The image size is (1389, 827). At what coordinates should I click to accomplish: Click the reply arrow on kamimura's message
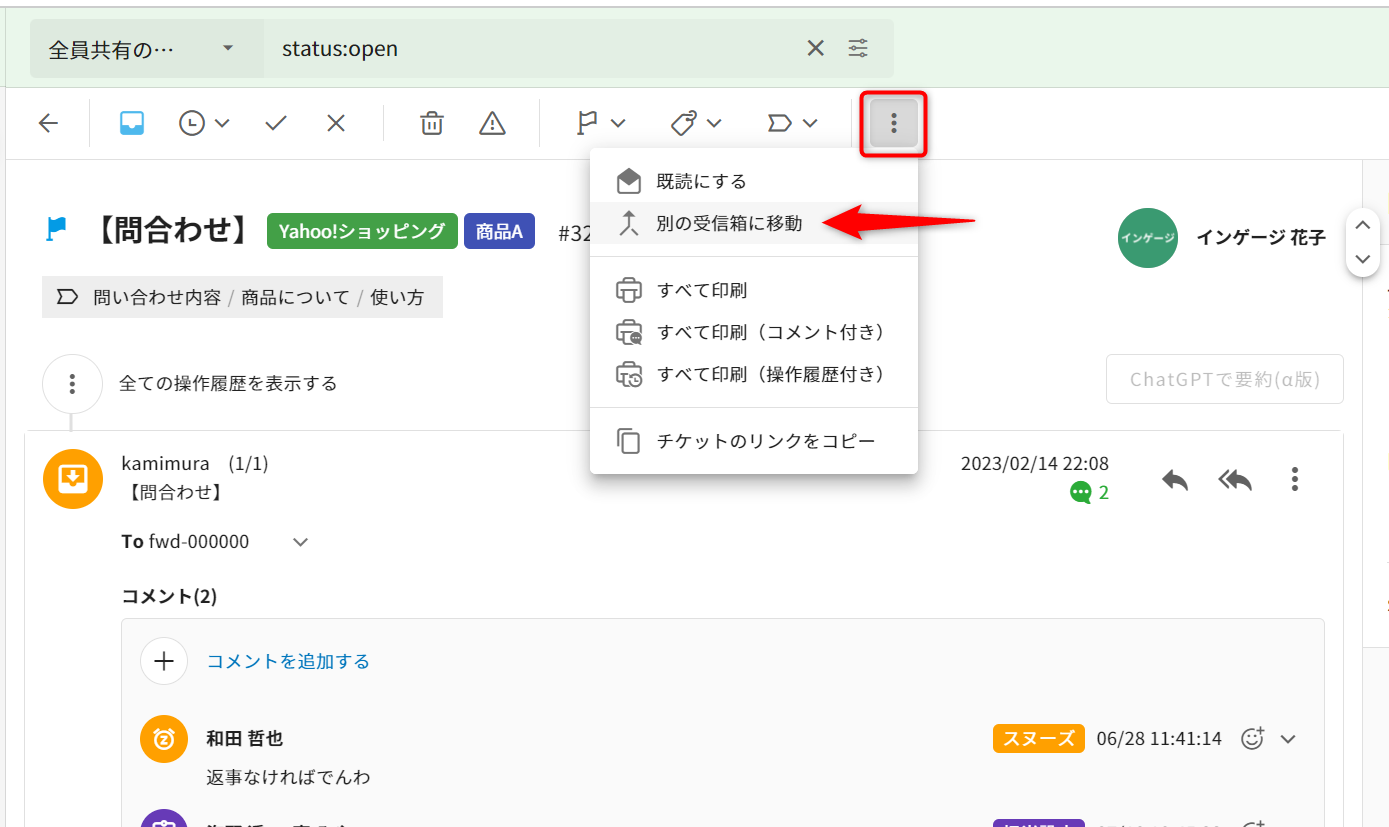(1175, 480)
